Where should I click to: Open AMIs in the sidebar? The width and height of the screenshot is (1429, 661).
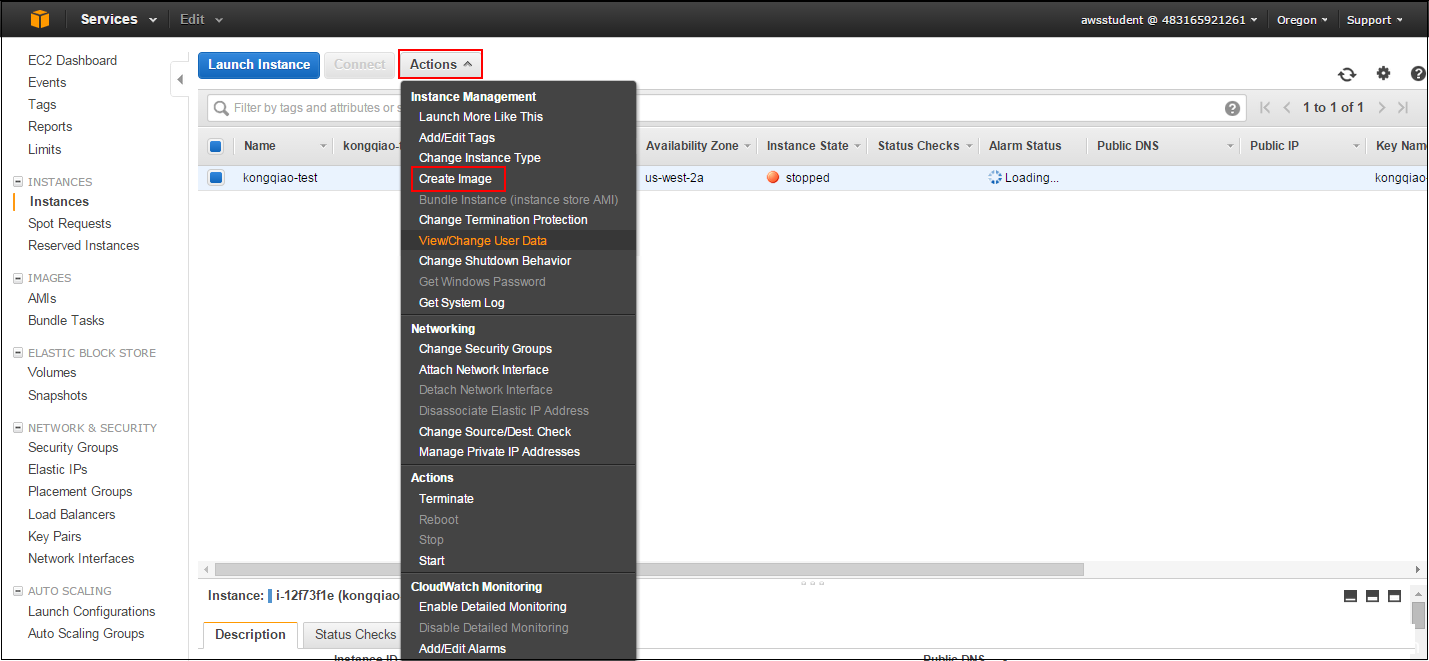42,299
